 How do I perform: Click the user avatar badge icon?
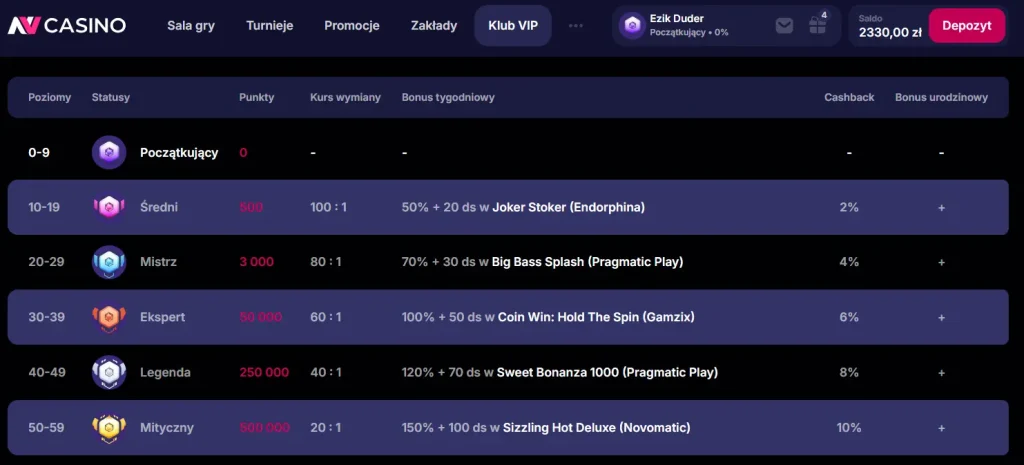632,25
